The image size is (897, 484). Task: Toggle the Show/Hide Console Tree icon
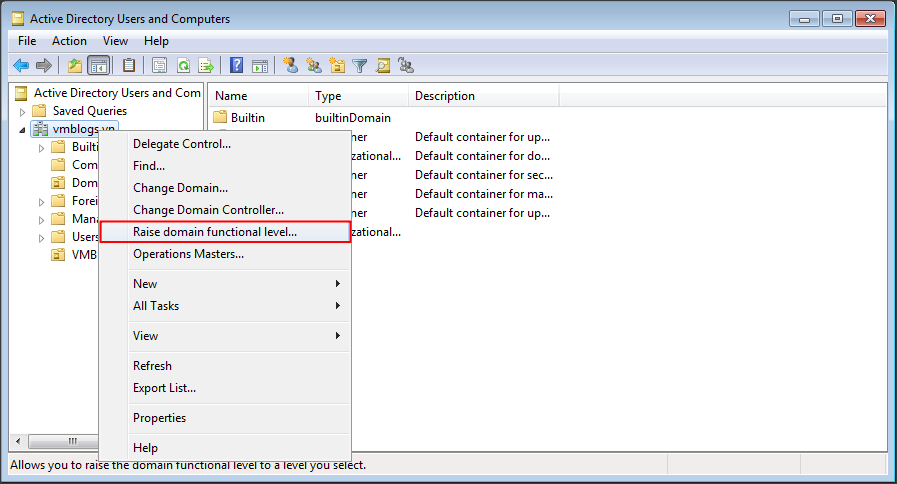pyautogui.click(x=99, y=66)
